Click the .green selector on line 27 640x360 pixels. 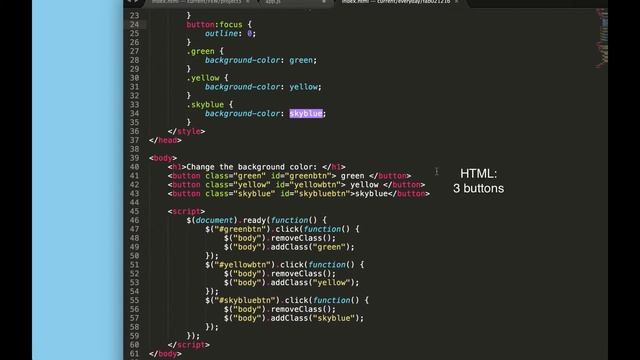tap(200, 51)
